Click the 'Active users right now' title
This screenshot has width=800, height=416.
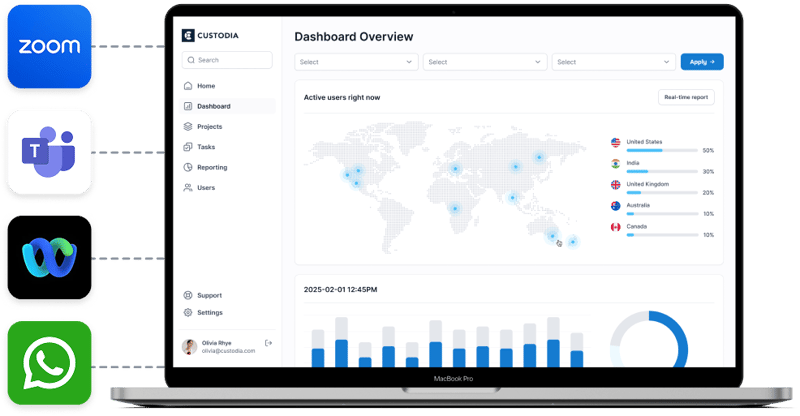[x=342, y=97]
